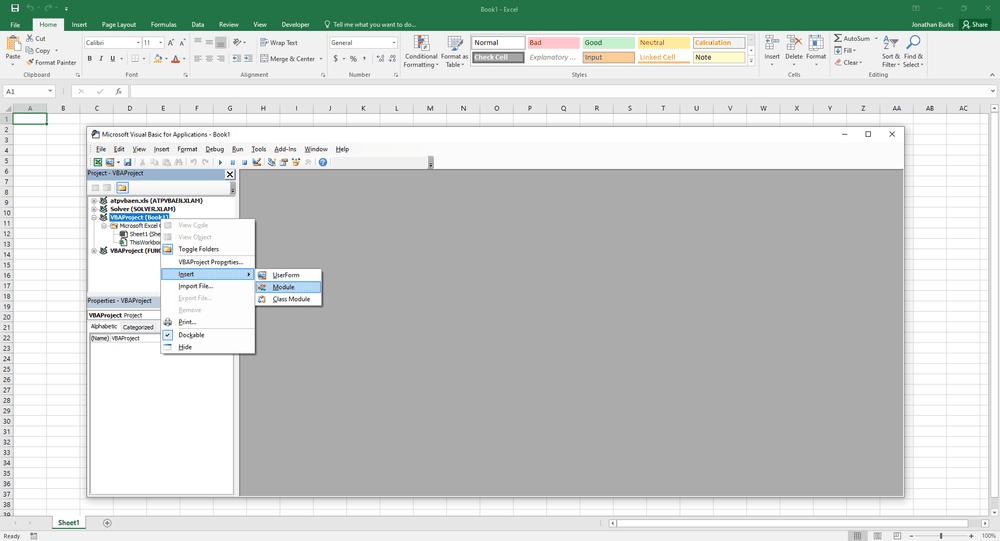Open Object Browser icon in VBA toolbar
The image size is (1000, 541).
click(296, 162)
